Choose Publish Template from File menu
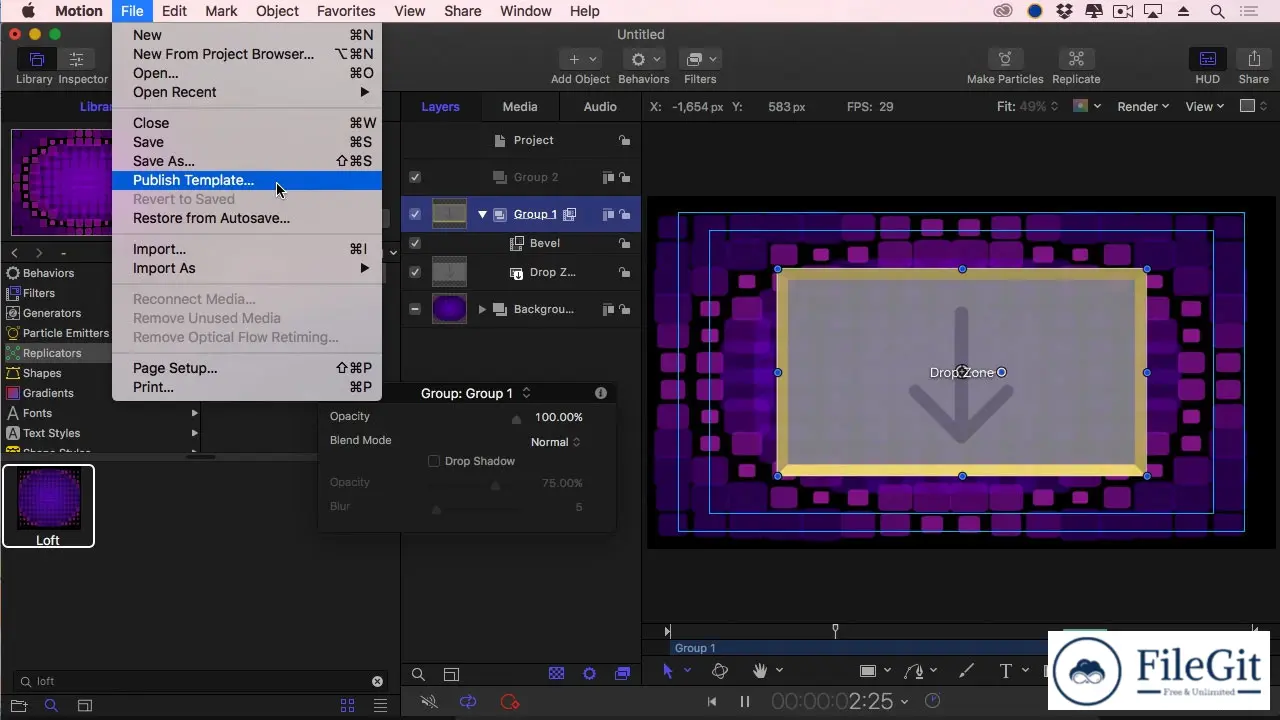Image resolution: width=1280 pixels, height=720 pixels. [x=247, y=180]
